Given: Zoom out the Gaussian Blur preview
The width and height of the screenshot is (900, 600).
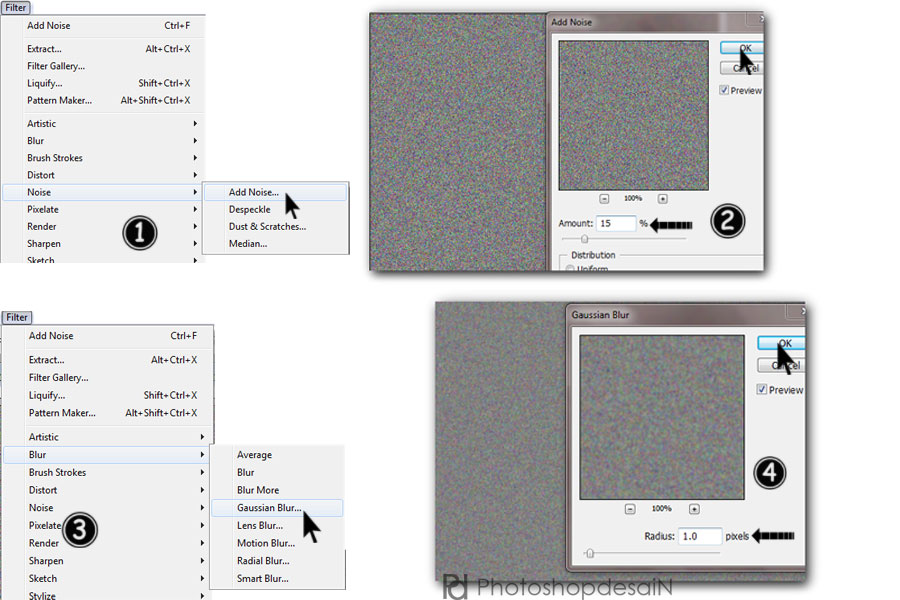Looking at the screenshot, I should (630, 508).
